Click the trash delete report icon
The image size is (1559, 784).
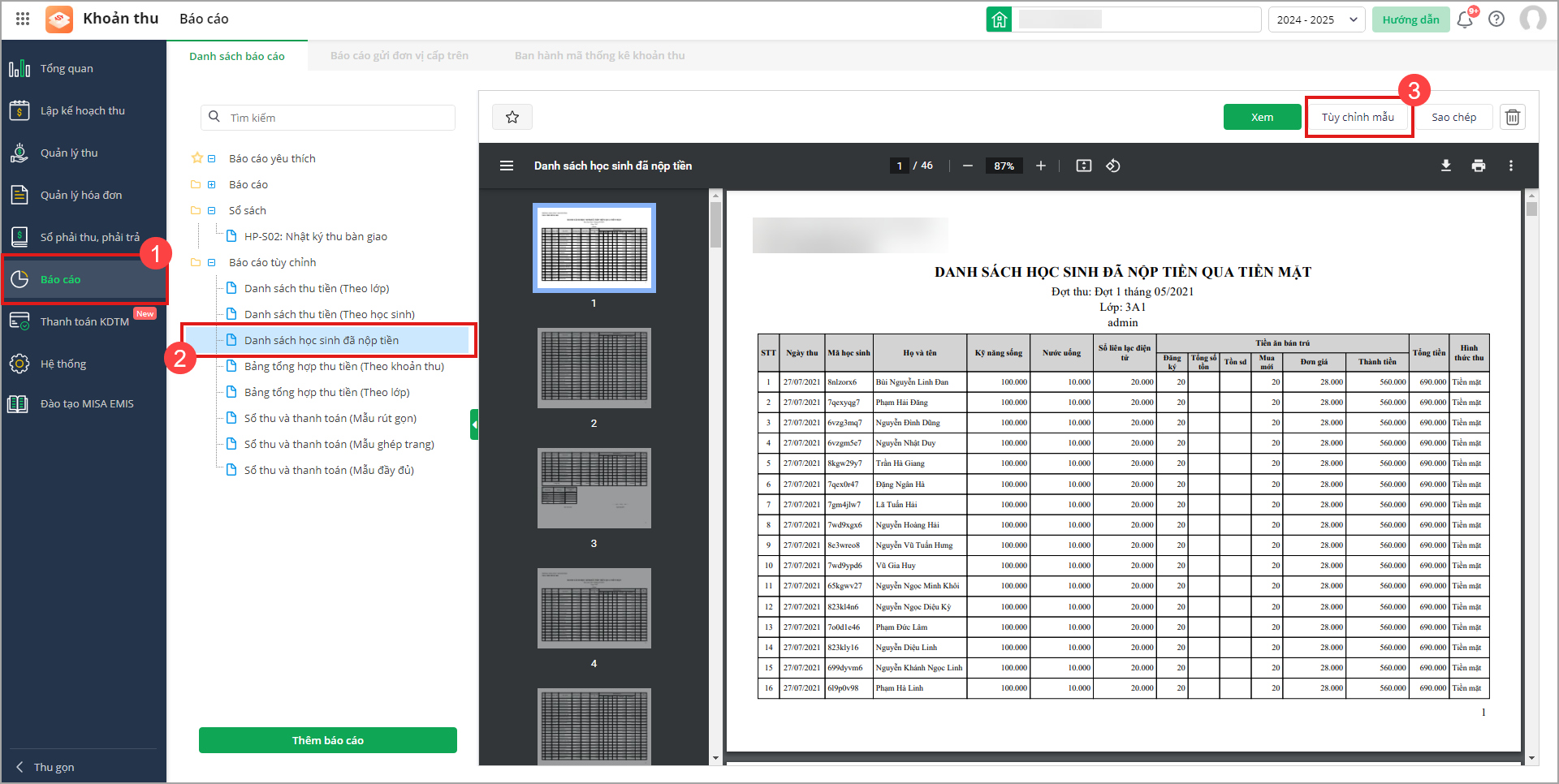(x=1512, y=117)
